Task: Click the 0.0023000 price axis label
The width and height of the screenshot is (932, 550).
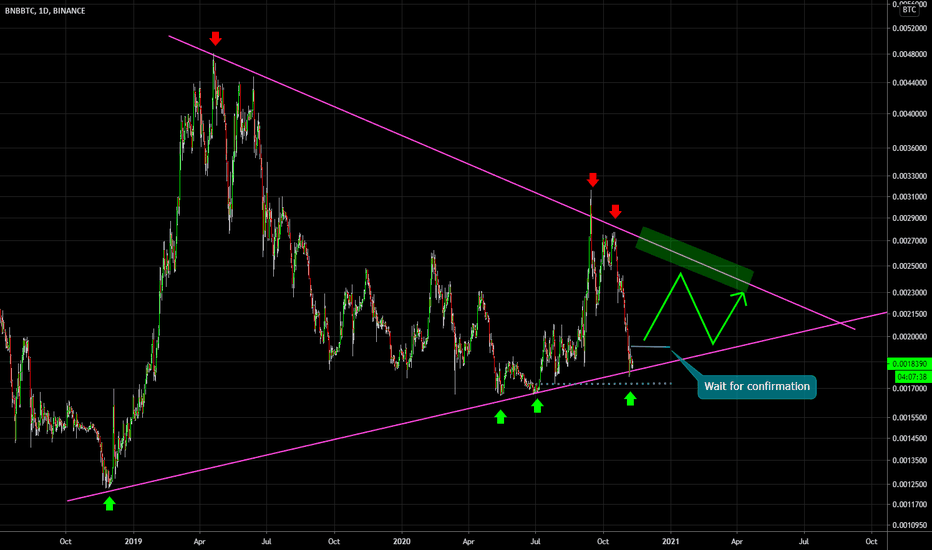Action: coord(909,293)
